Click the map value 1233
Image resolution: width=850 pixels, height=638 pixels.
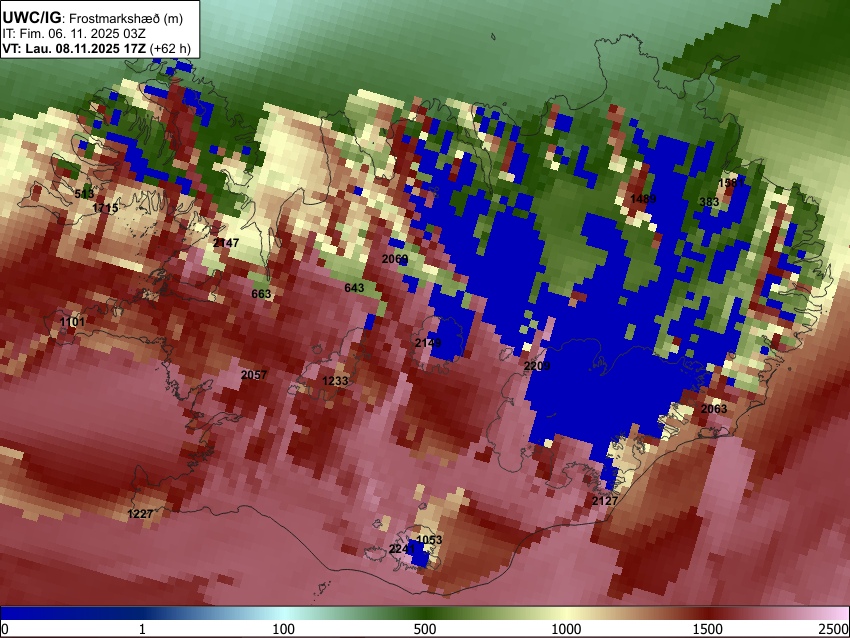(335, 381)
